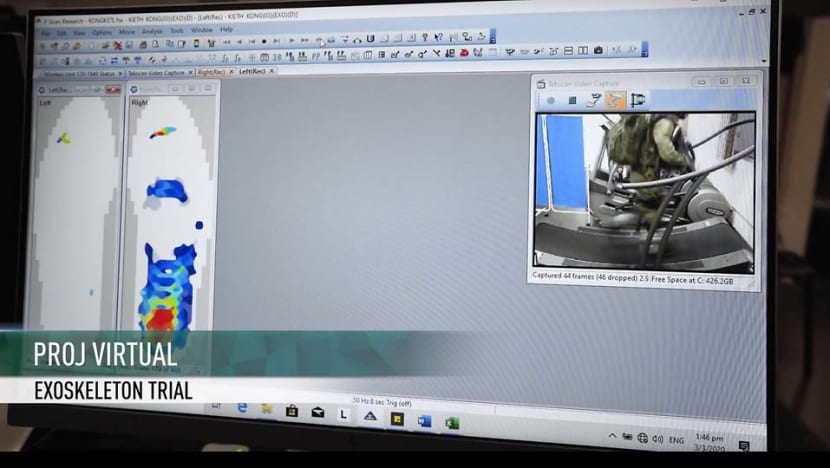The height and width of the screenshot is (468, 830).
Task: Open Word from the taskbar
Action: (x=424, y=421)
